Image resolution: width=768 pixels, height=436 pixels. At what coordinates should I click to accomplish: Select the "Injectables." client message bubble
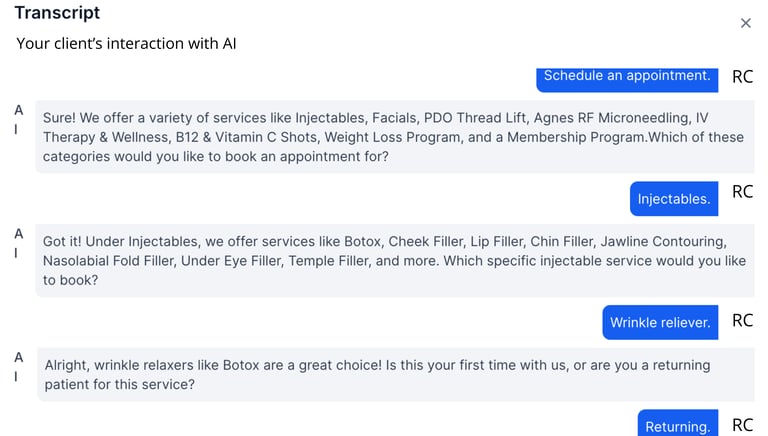pyautogui.click(x=674, y=199)
